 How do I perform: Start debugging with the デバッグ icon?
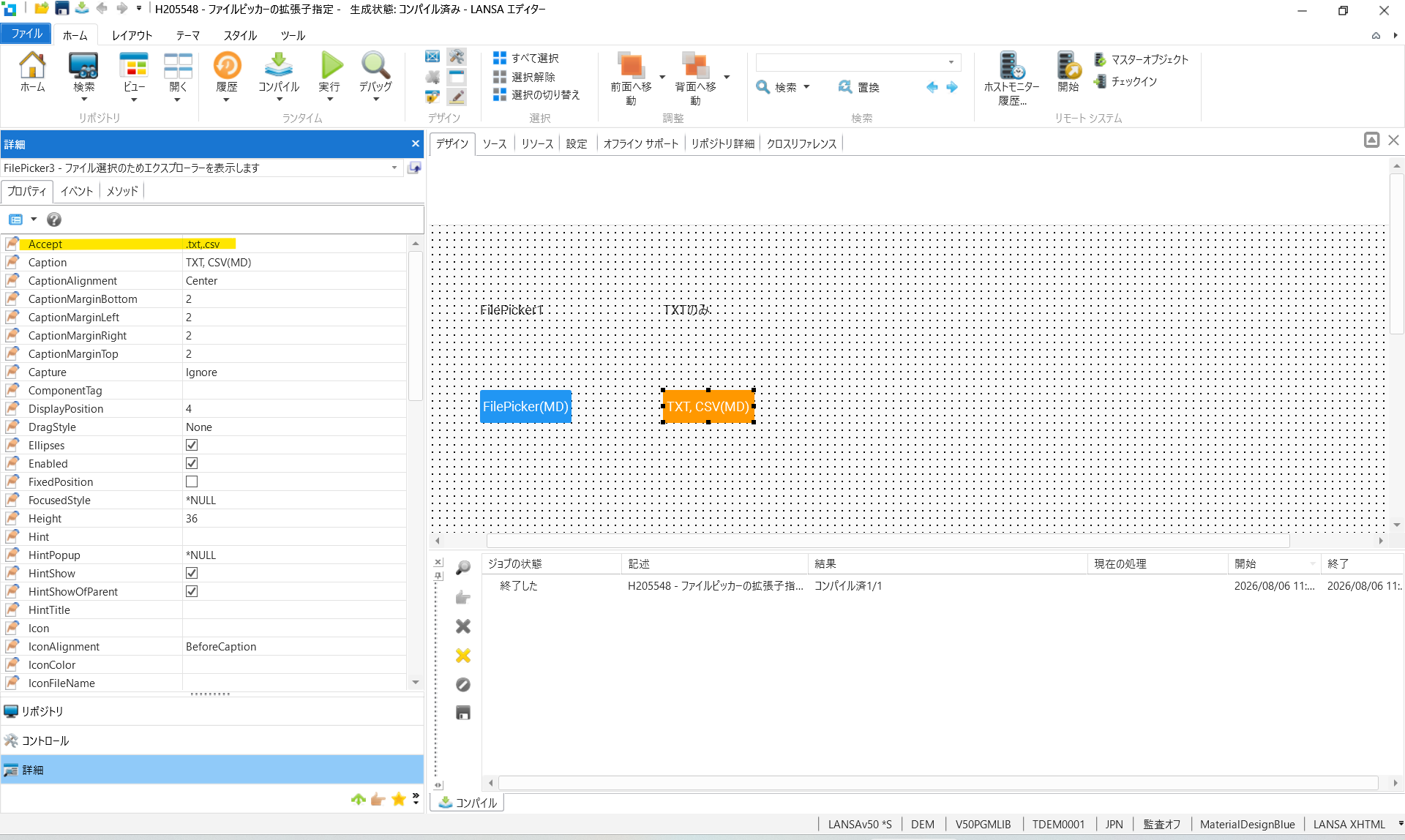375,66
